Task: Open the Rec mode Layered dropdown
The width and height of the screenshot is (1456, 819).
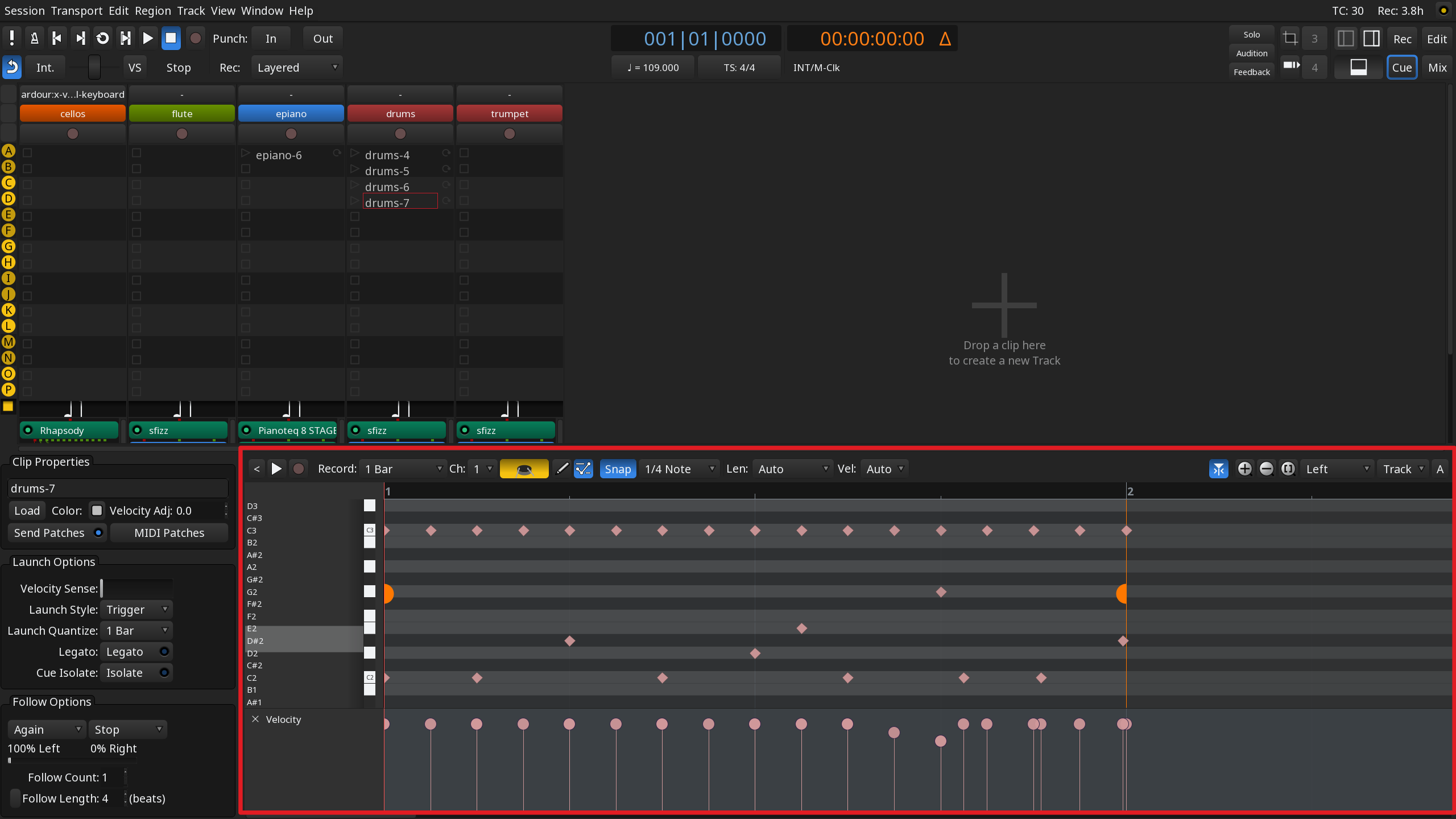Action: click(x=297, y=67)
